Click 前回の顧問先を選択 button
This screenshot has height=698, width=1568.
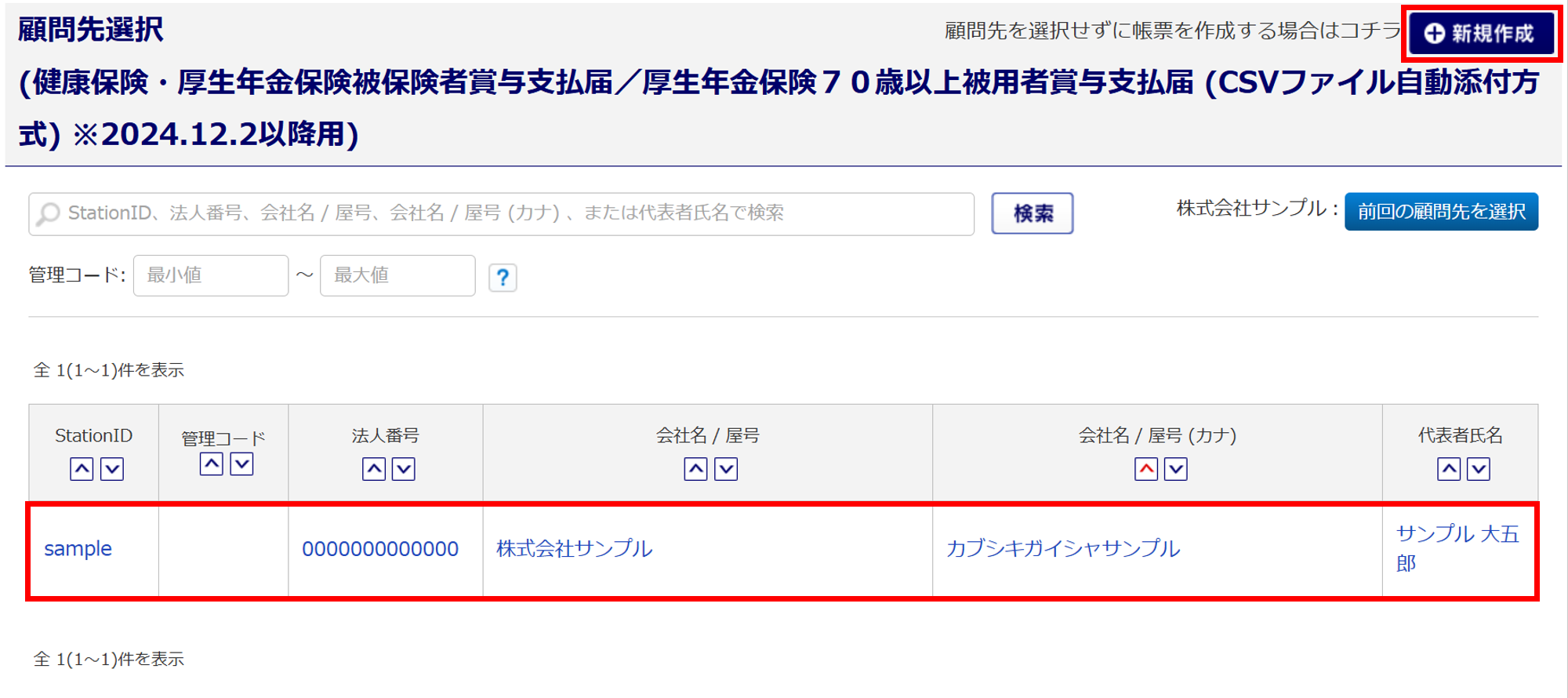1441,212
